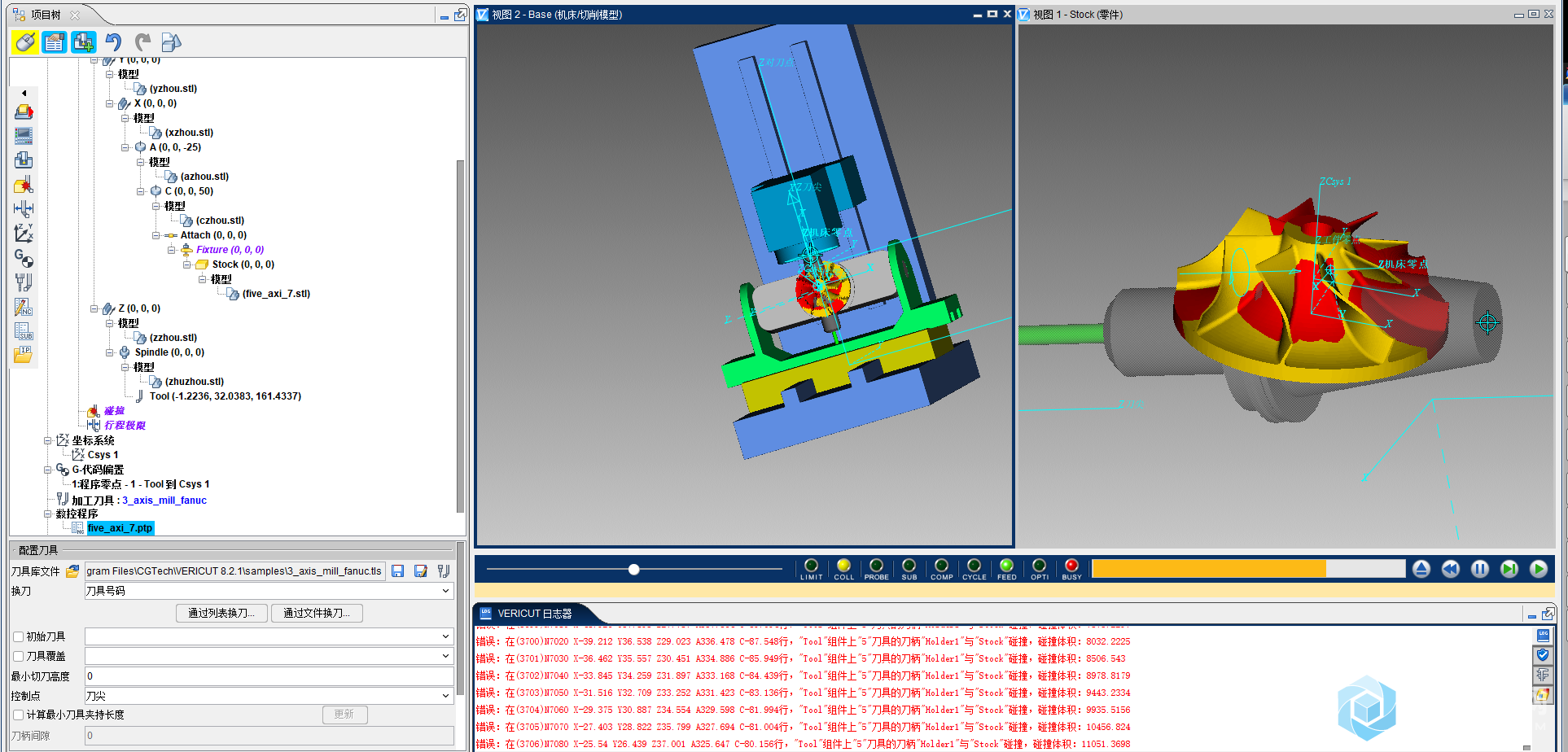Click the animation speed slider handle
Screen dimensions: 1568x752
633,570
